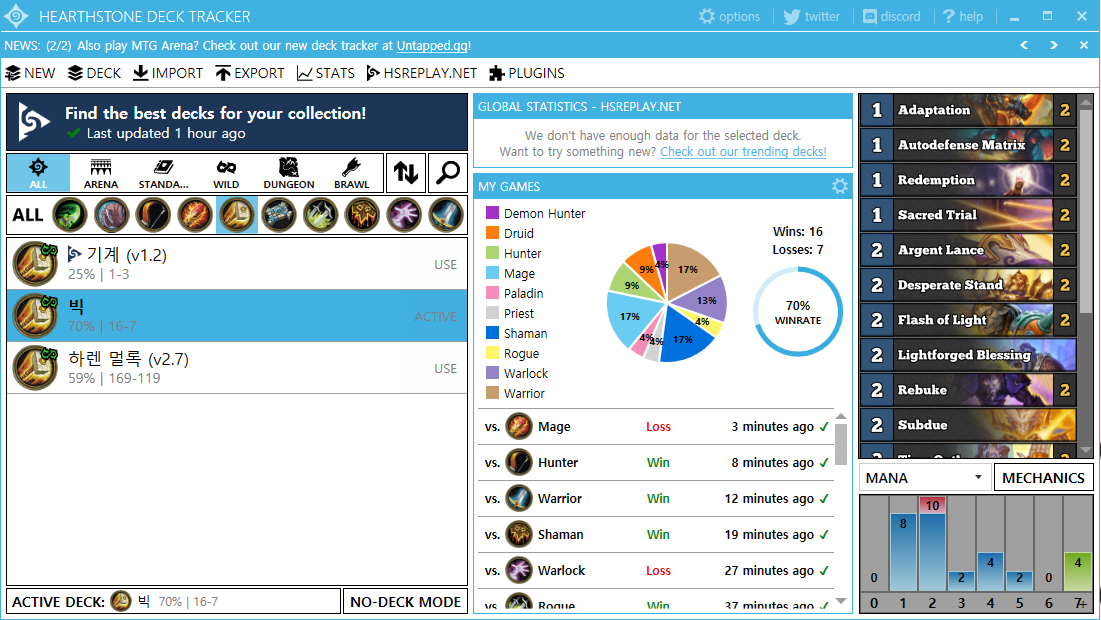Click the card list vertical scrollbar
The height and width of the screenshot is (620, 1101).
(1086, 211)
